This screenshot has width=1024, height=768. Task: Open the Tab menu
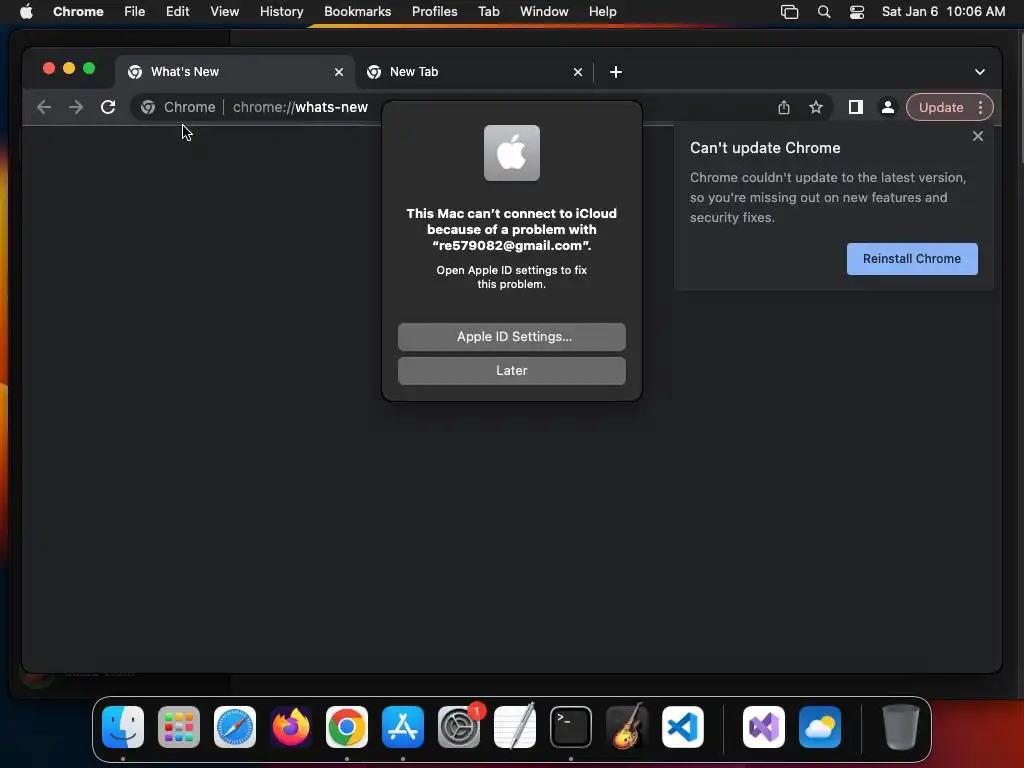(488, 11)
